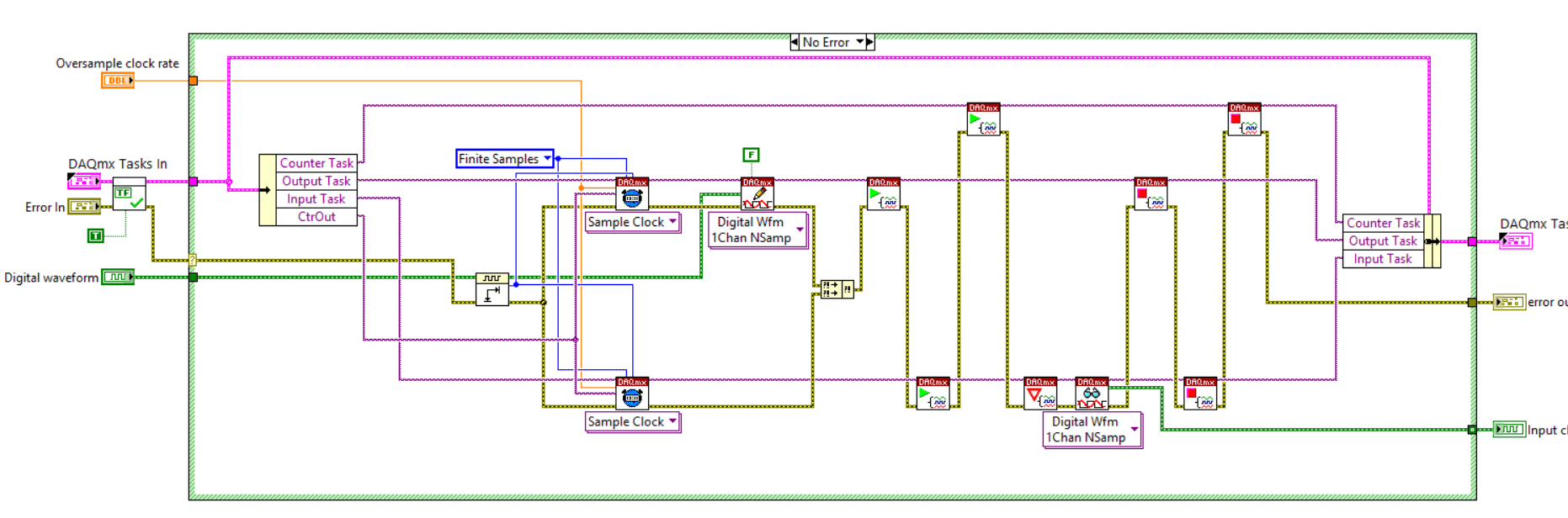The width and height of the screenshot is (1568, 518).
Task: Click the Digital waveform label text
Action: 51,277
